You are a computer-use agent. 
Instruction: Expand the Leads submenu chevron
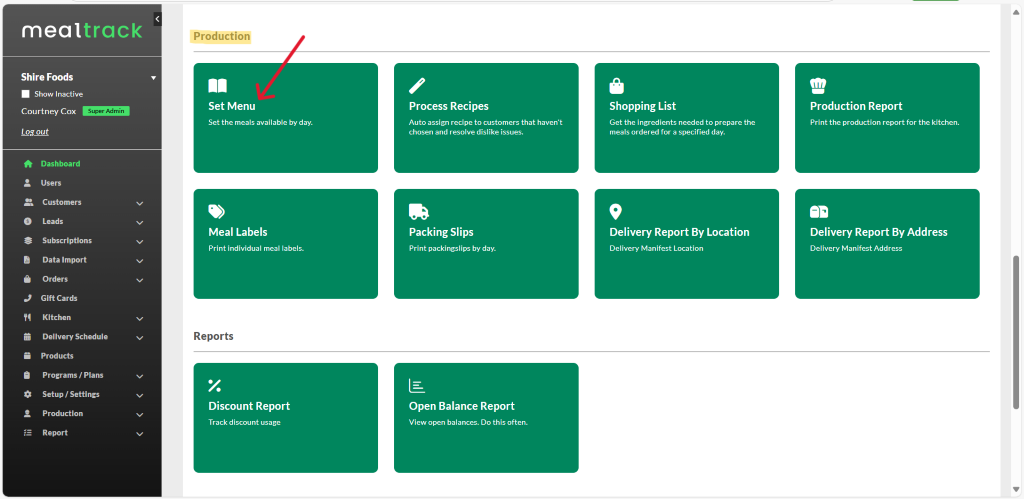[x=140, y=222]
